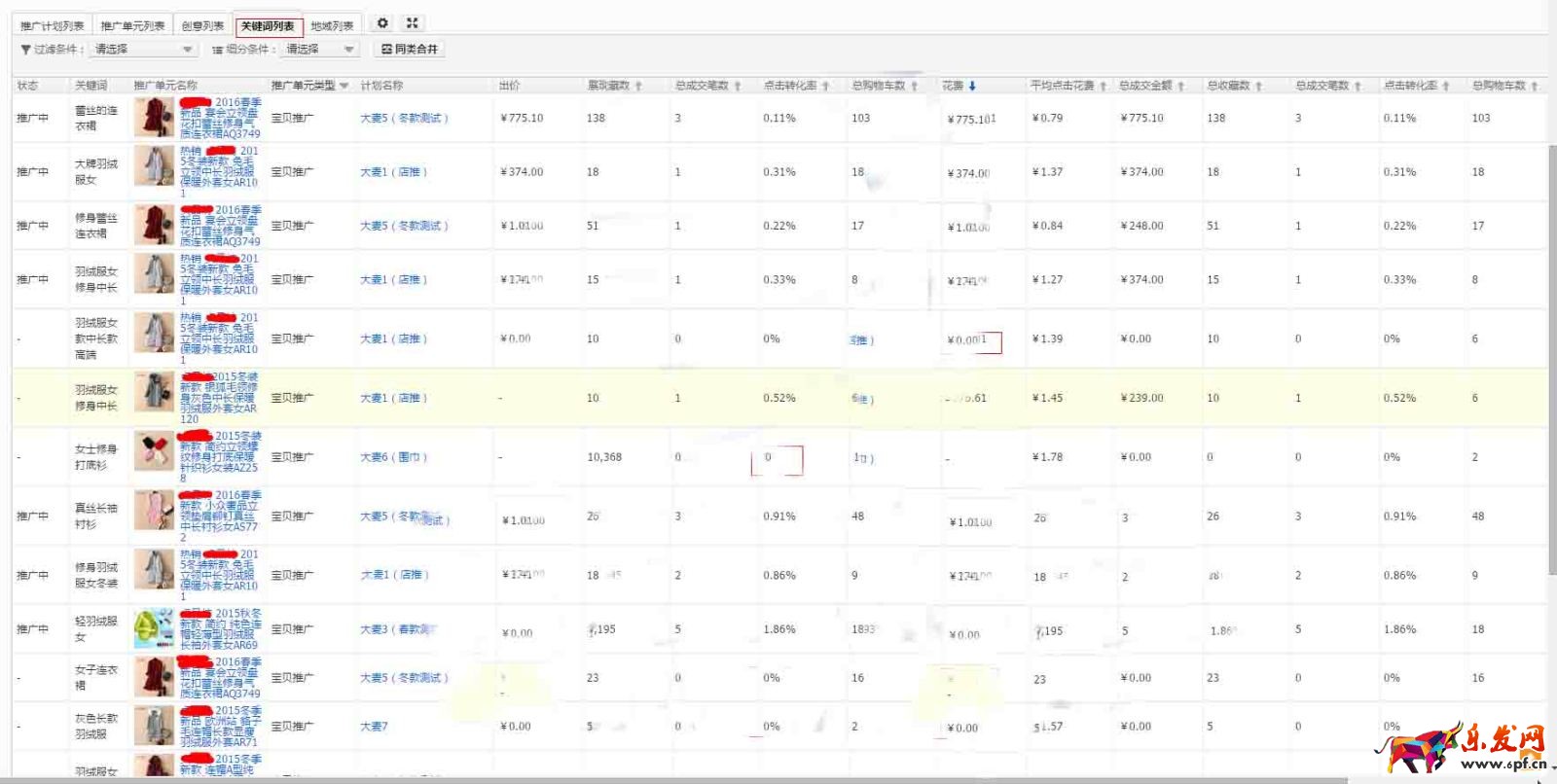1557x784 pixels.
Task: Expand the 推广单元类型 column filter
Action: coord(344,87)
